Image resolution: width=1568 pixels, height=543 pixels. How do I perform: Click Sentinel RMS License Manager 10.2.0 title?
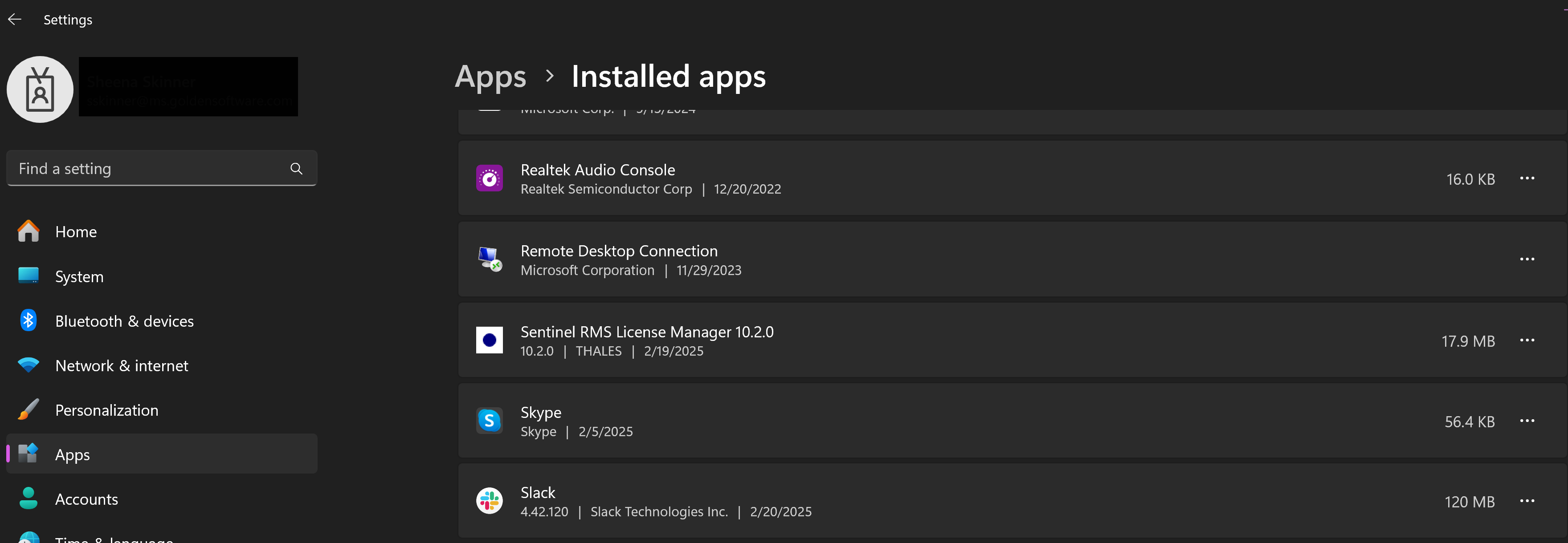(647, 332)
